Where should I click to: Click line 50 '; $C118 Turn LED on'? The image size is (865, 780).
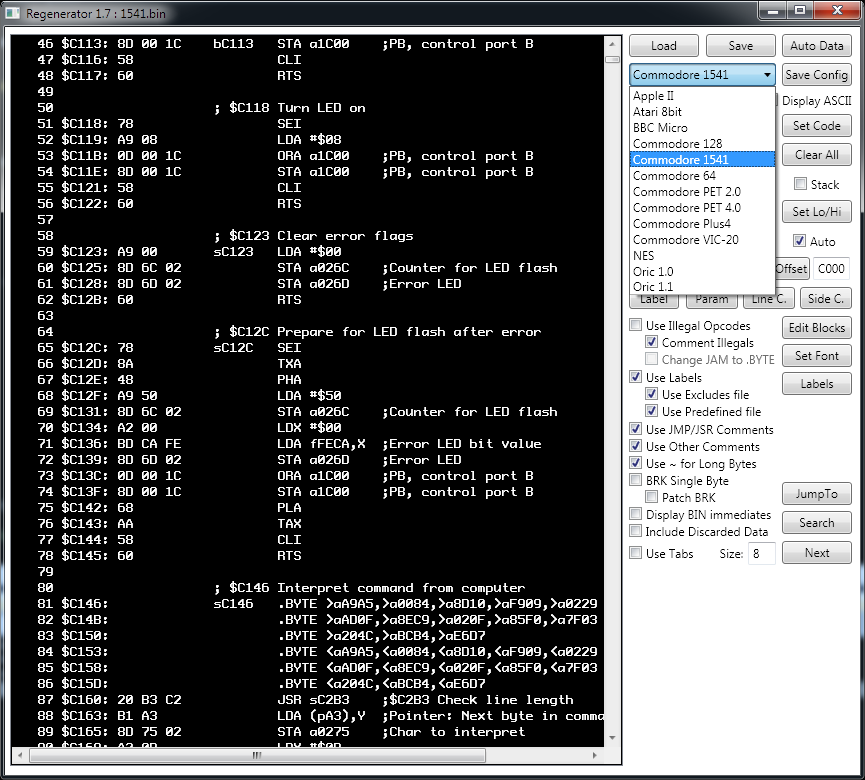click(290, 108)
